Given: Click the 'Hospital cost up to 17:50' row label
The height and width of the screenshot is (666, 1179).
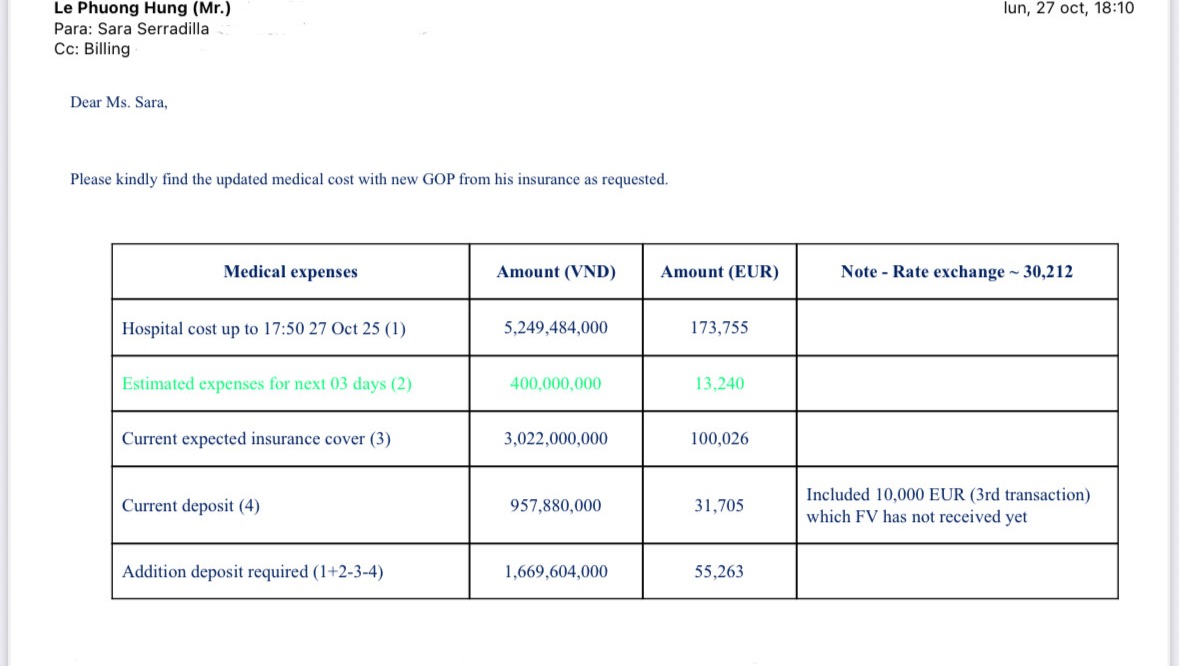Looking at the screenshot, I should 264,328.
